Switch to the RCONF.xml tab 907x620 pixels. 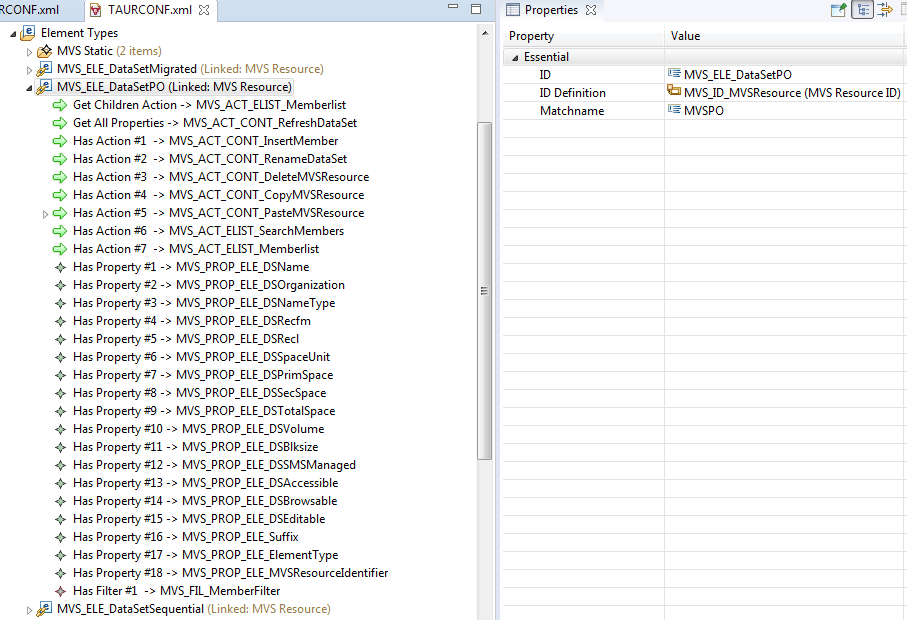tap(28, 8)
